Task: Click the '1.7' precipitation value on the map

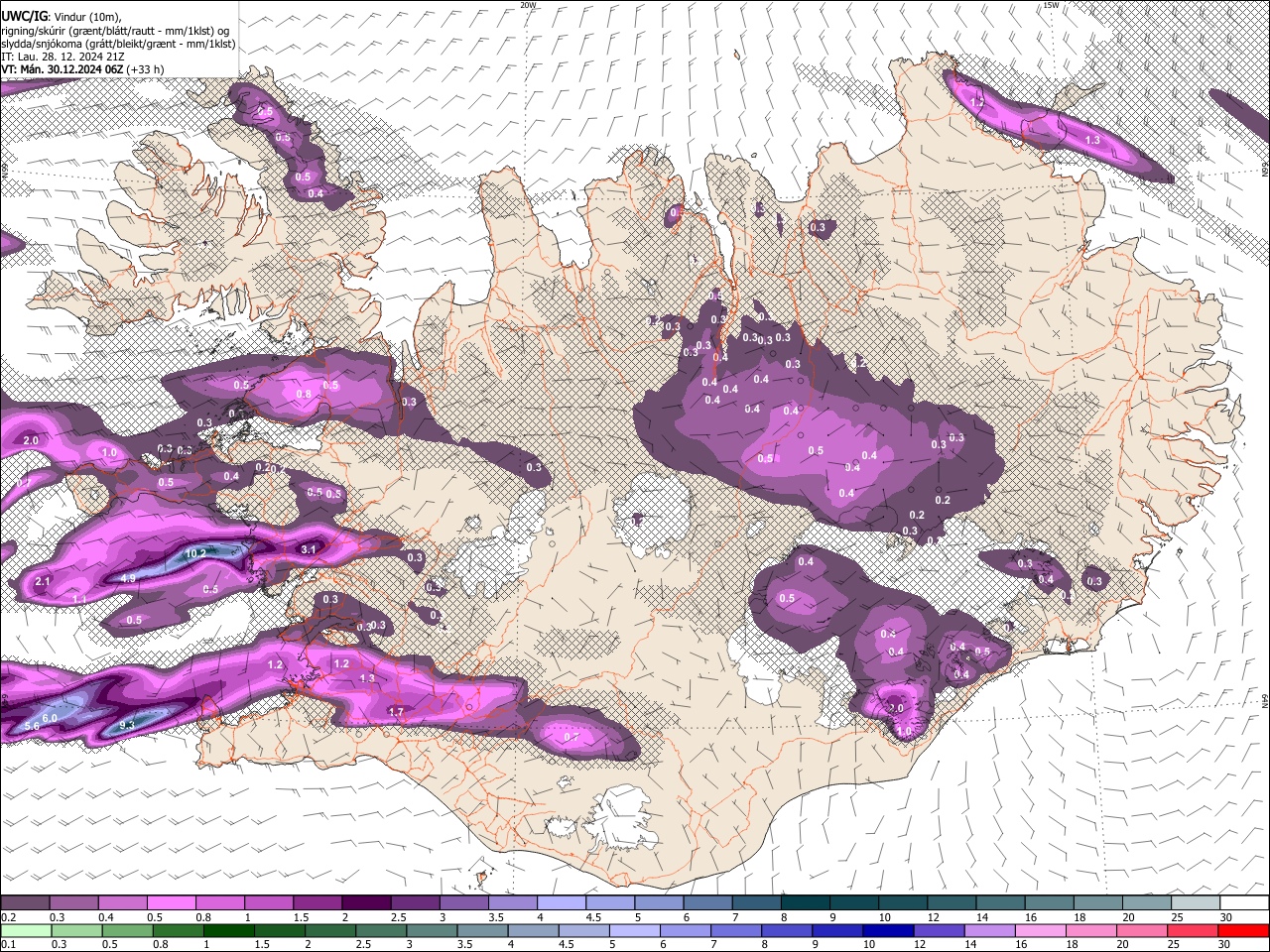Action: click(396, 711)
